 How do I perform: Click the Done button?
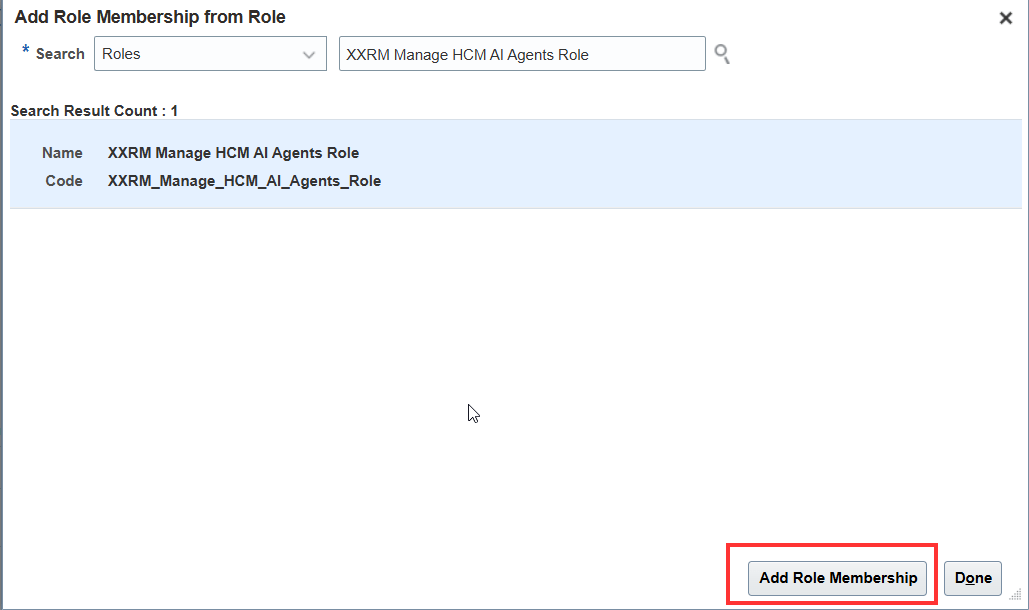(973, 578)
